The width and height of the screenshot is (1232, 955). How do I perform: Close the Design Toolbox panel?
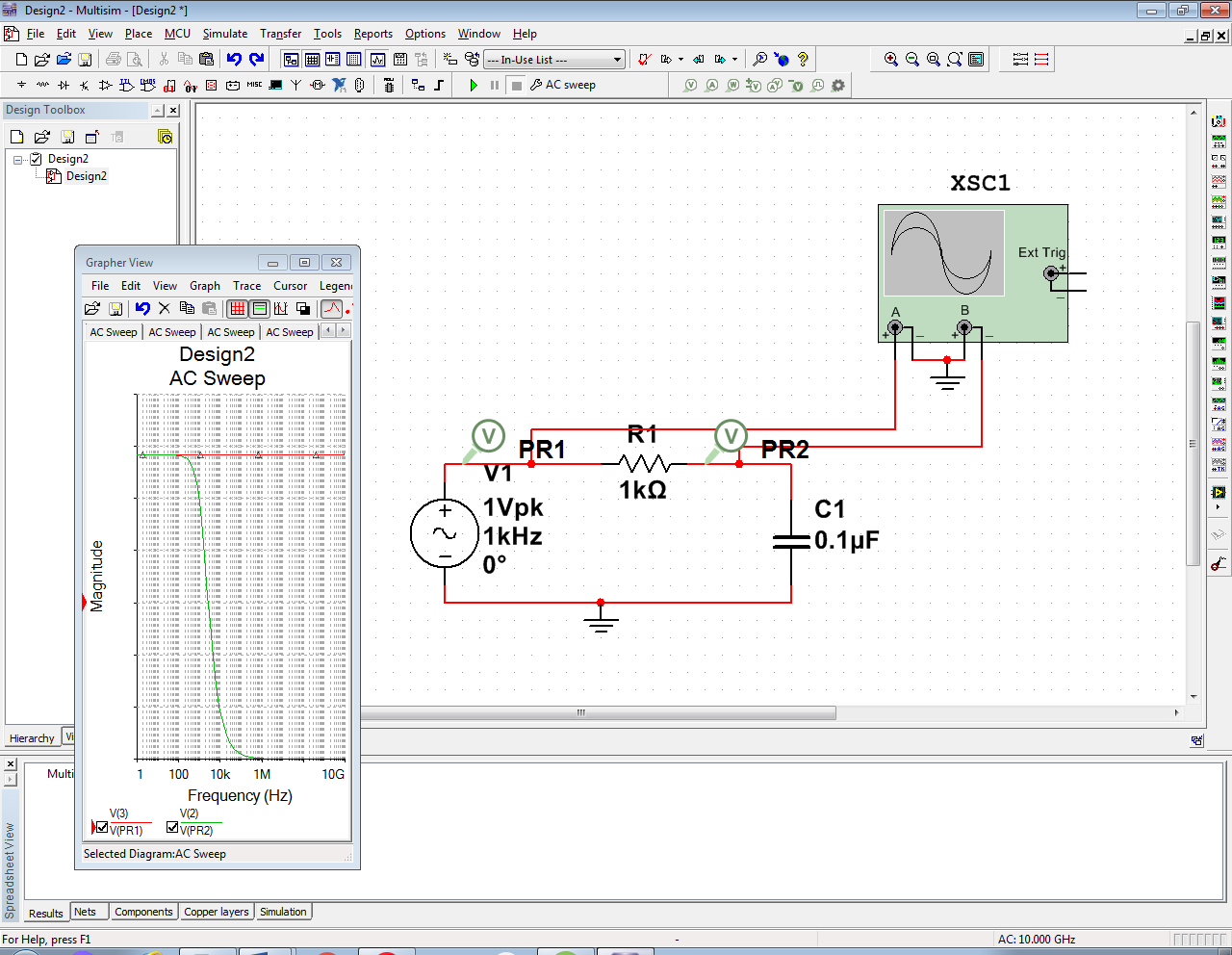(173, 111)
